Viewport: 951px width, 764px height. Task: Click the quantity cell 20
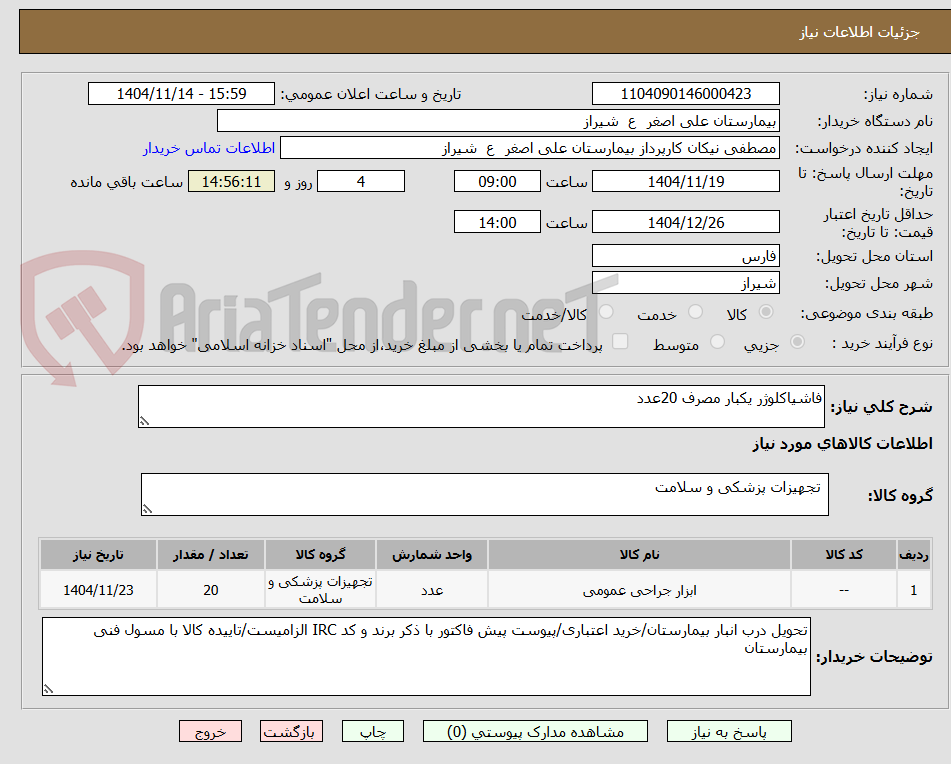pyautogui.click(x=210, y=590)
